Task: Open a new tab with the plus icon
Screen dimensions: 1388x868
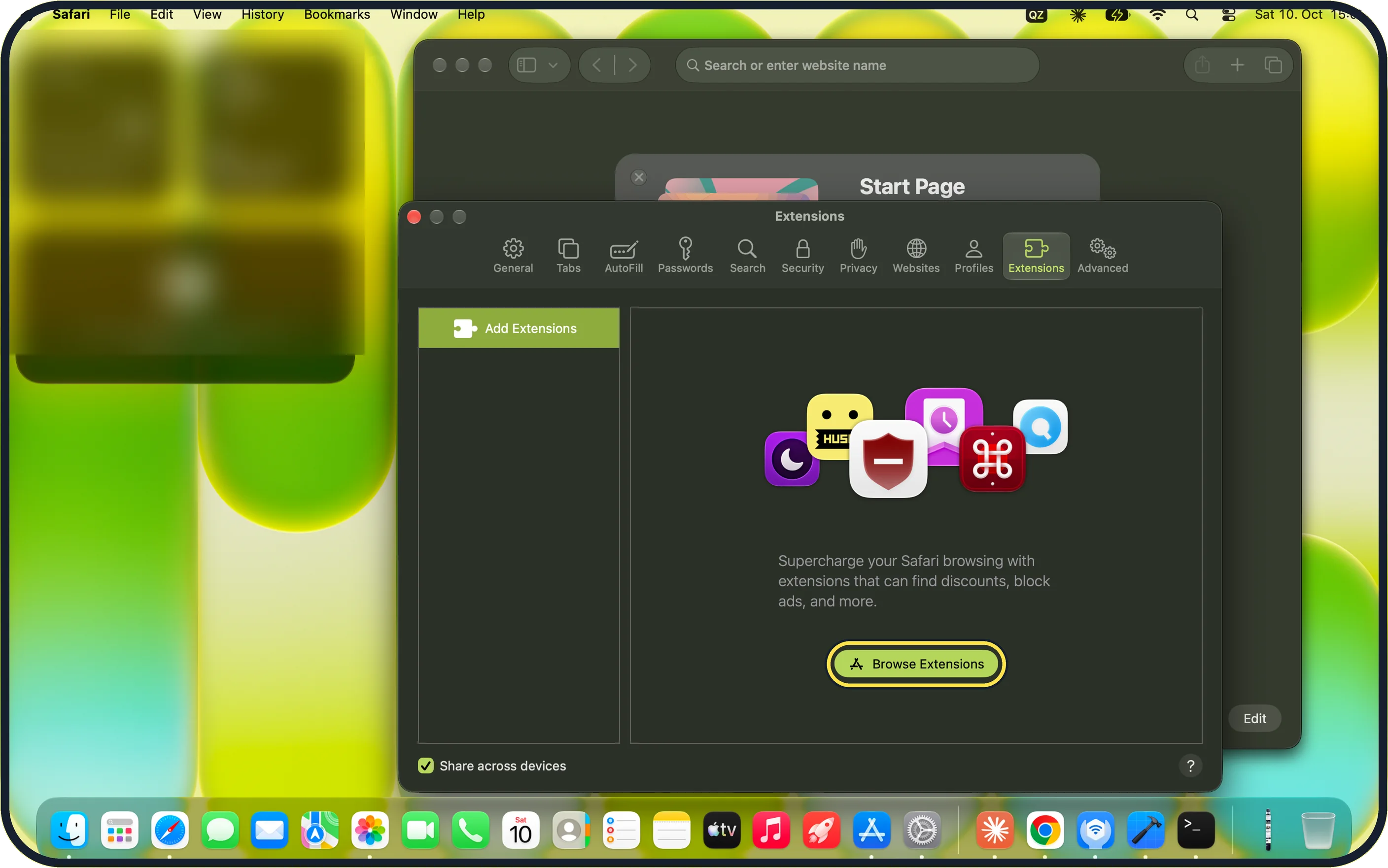Action: (1237, 65)
